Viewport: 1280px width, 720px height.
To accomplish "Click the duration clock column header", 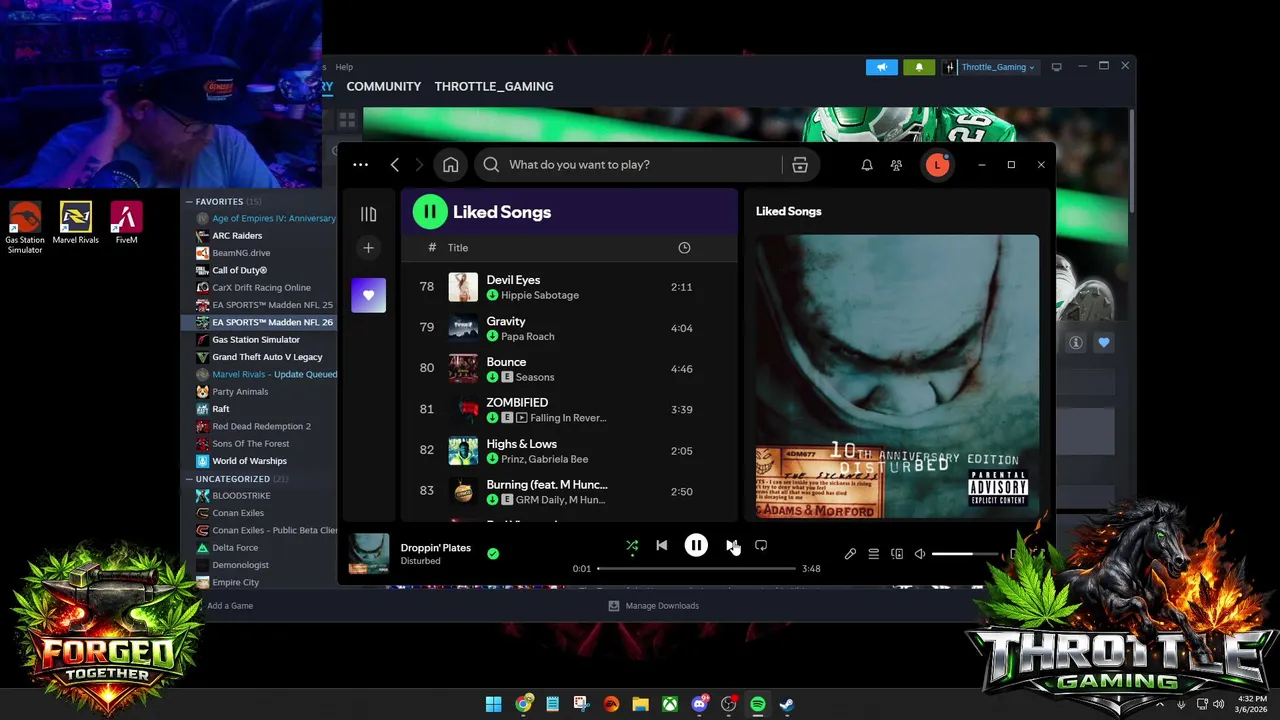I will point(684,248).
